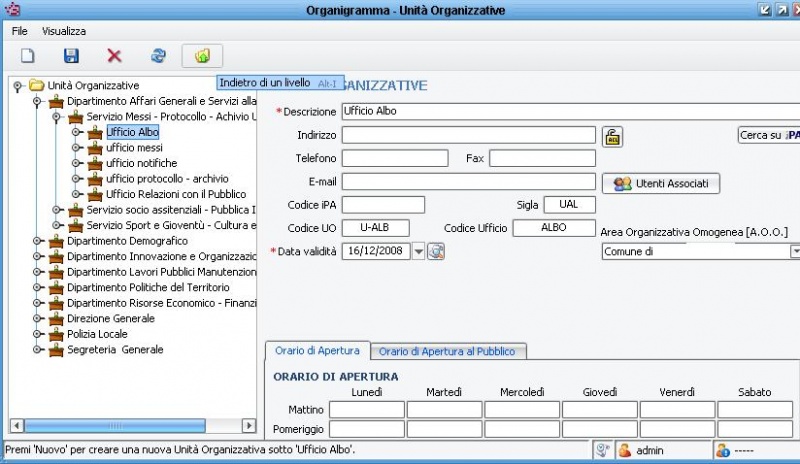
Task: Select ufficio notifiche in the tree
Action: click(x=141, y=163)
